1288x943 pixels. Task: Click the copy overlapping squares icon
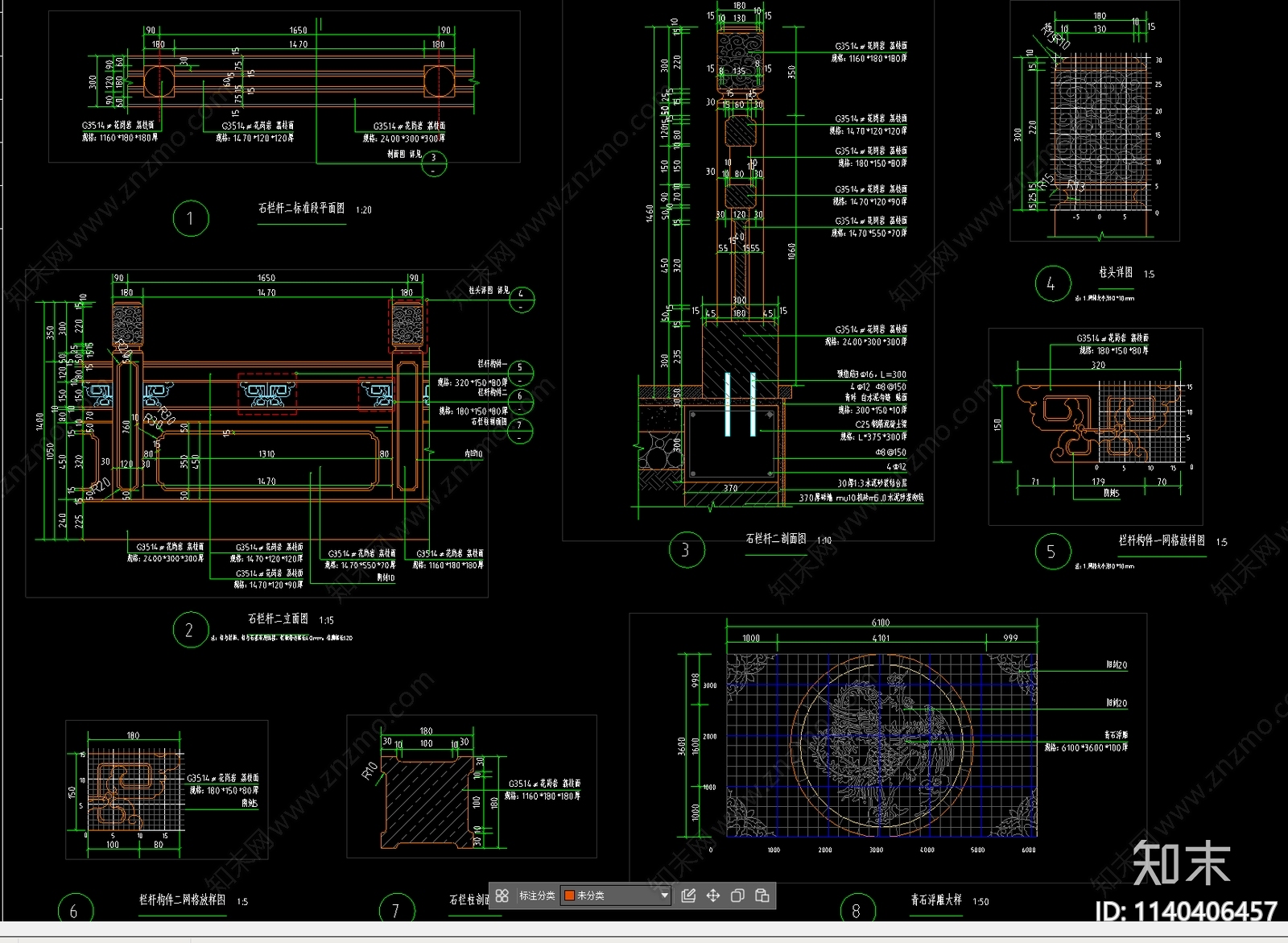[x=737, y=895]
